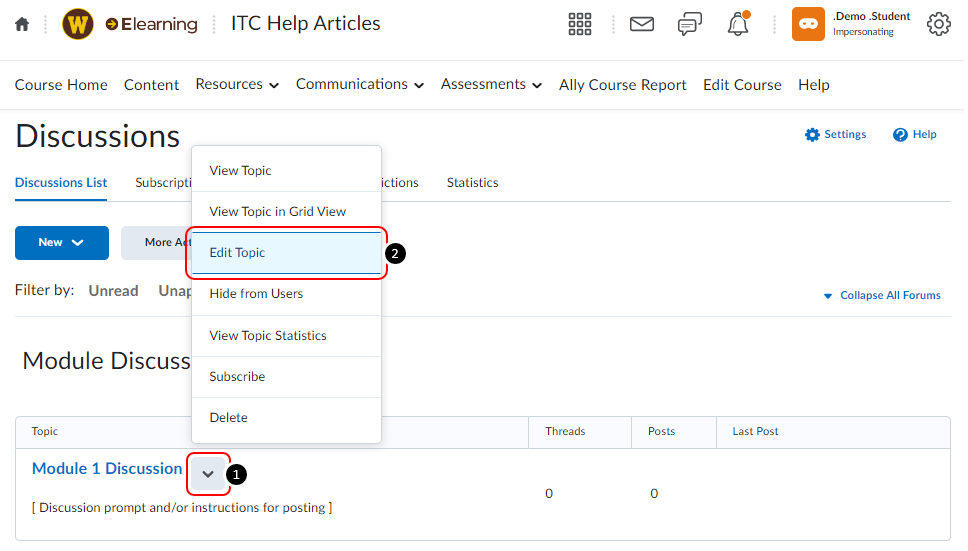Open the Elearning logo link
The height and width of the screenshot is (551, 968).
pos(152,24)
